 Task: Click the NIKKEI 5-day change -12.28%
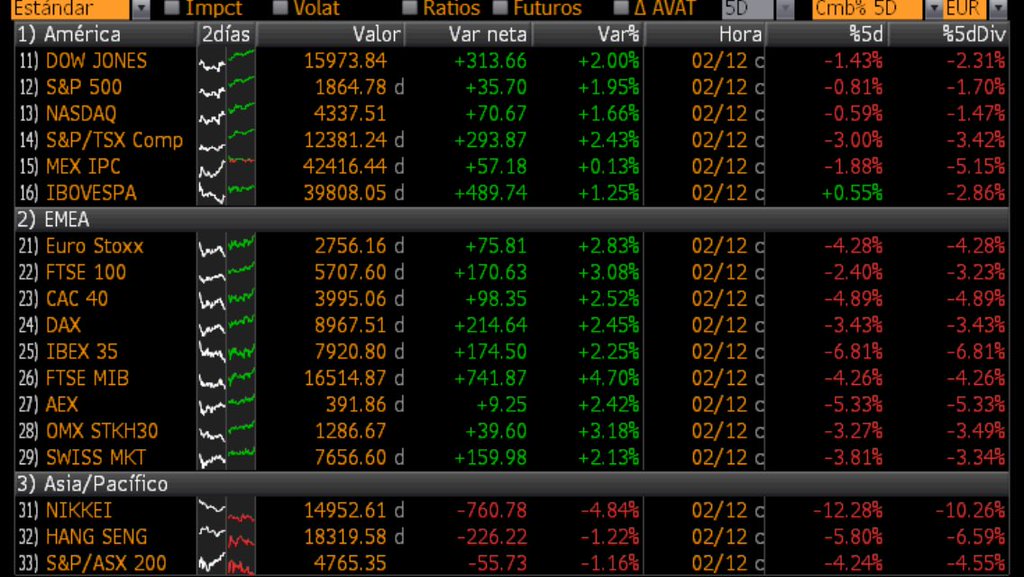click(x=848, y=510)
